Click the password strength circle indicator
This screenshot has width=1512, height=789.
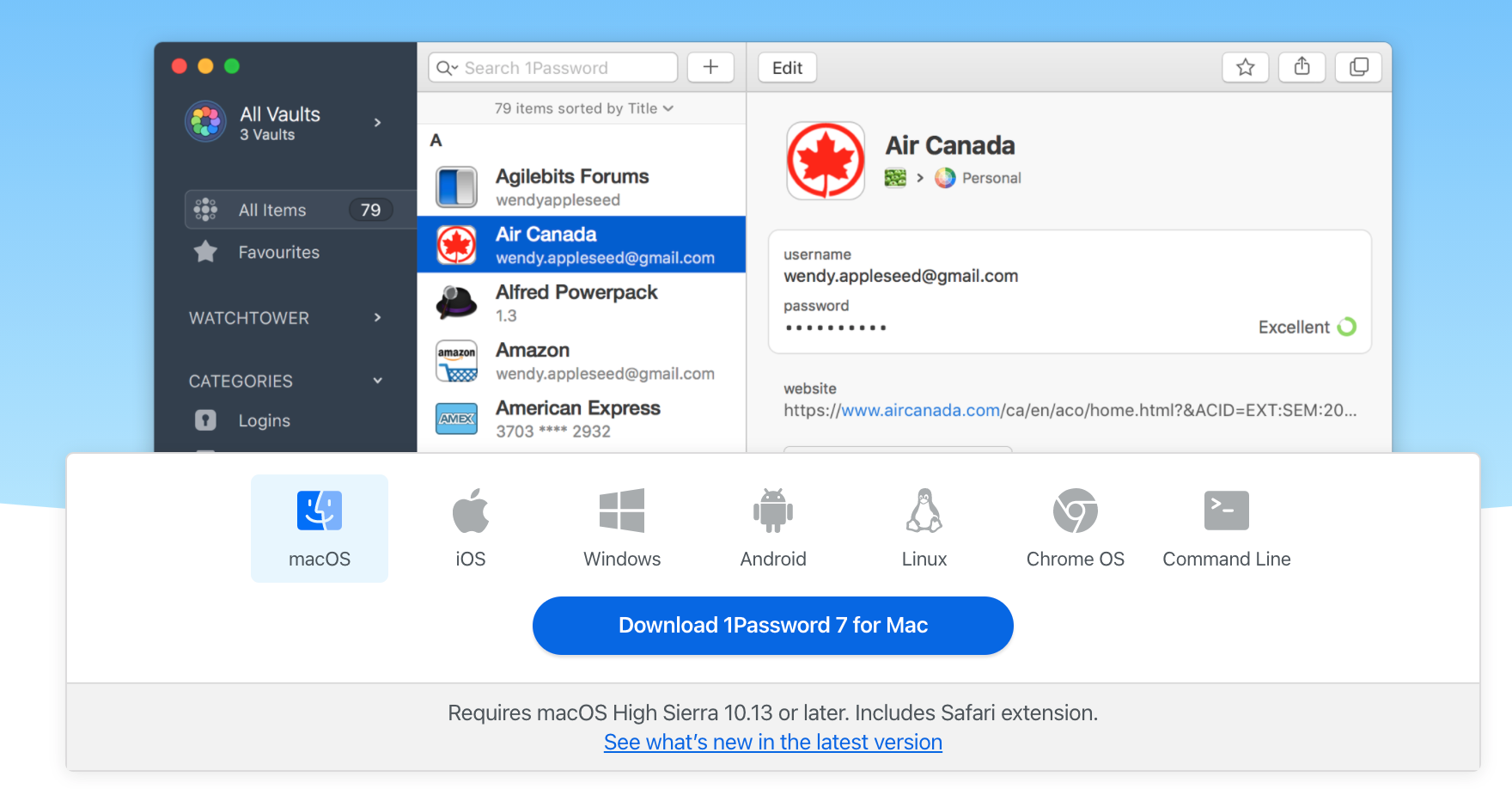click(x=1347, y=327)
